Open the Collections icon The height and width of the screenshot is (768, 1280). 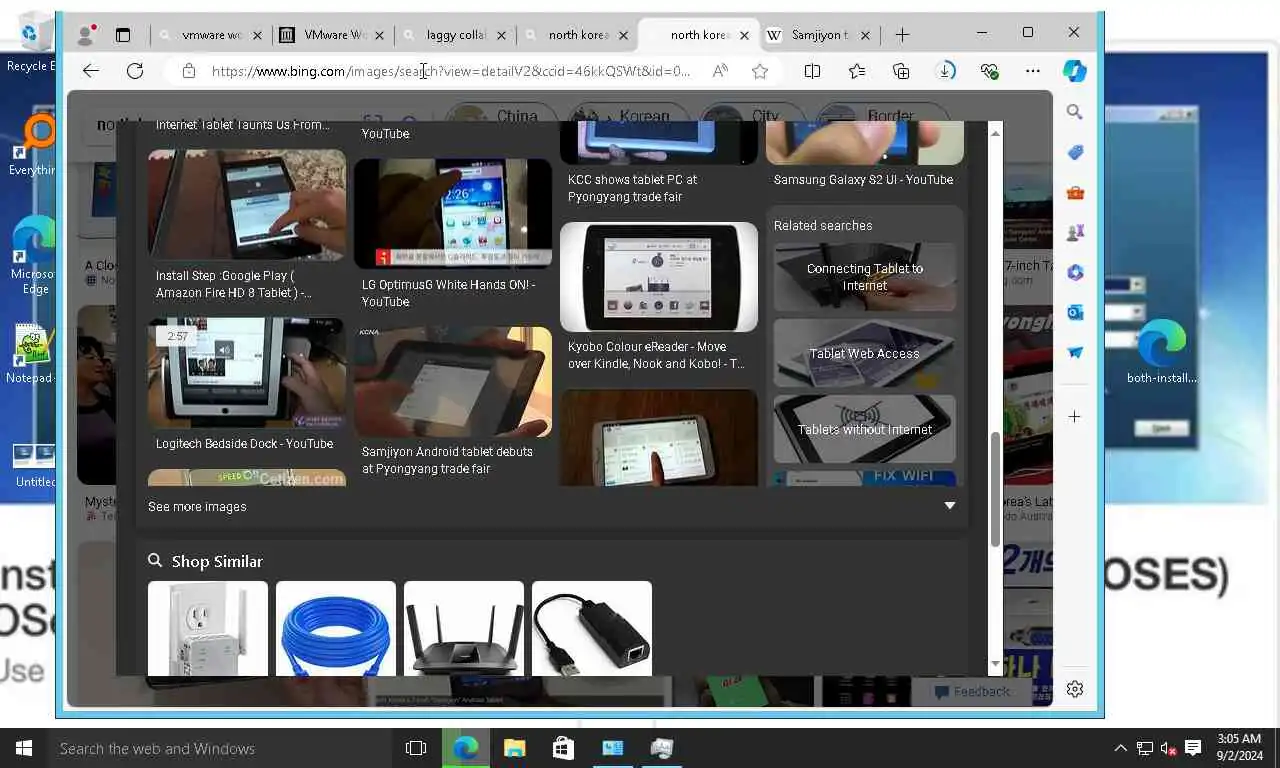coord(901,71)
